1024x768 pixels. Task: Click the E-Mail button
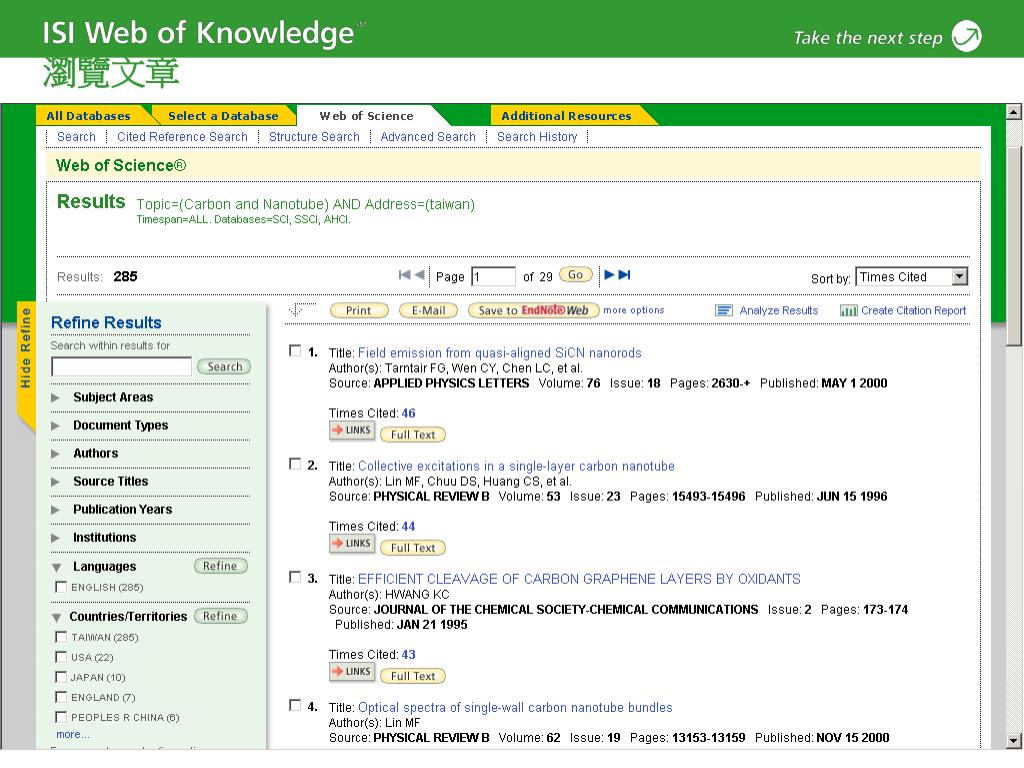428,311
